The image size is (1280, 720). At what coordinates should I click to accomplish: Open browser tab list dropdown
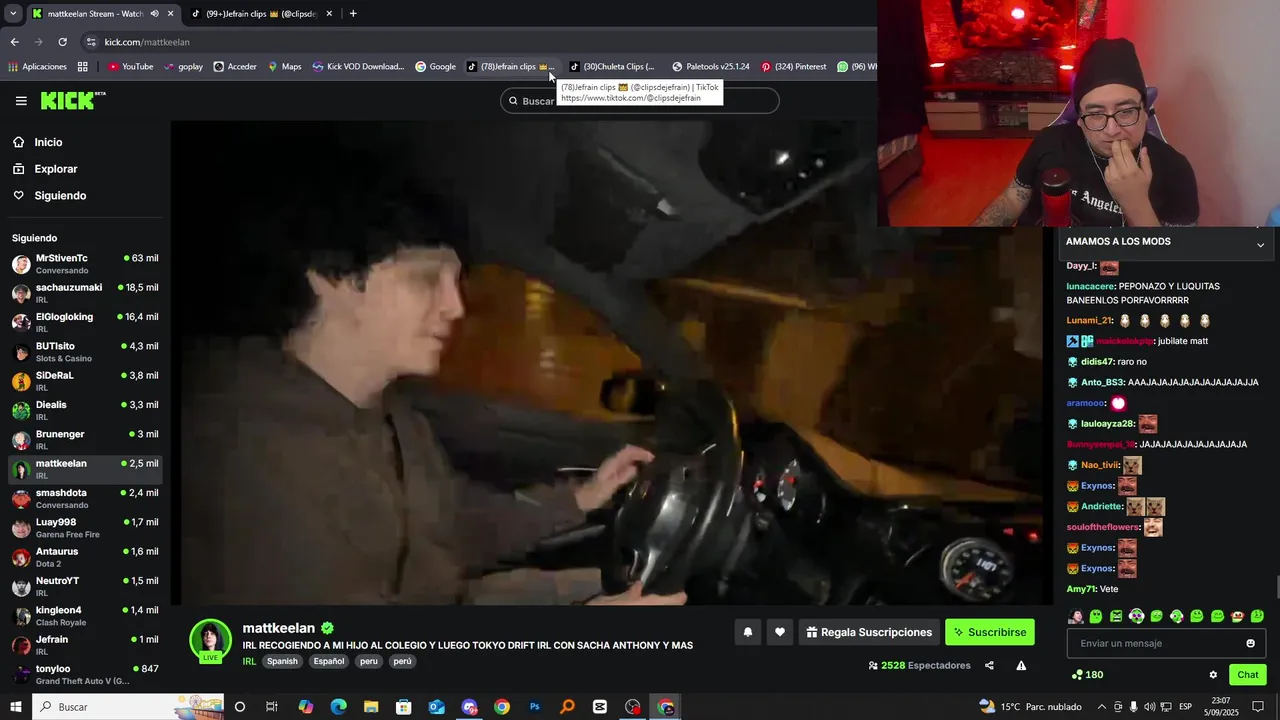[x=12, y=14]
